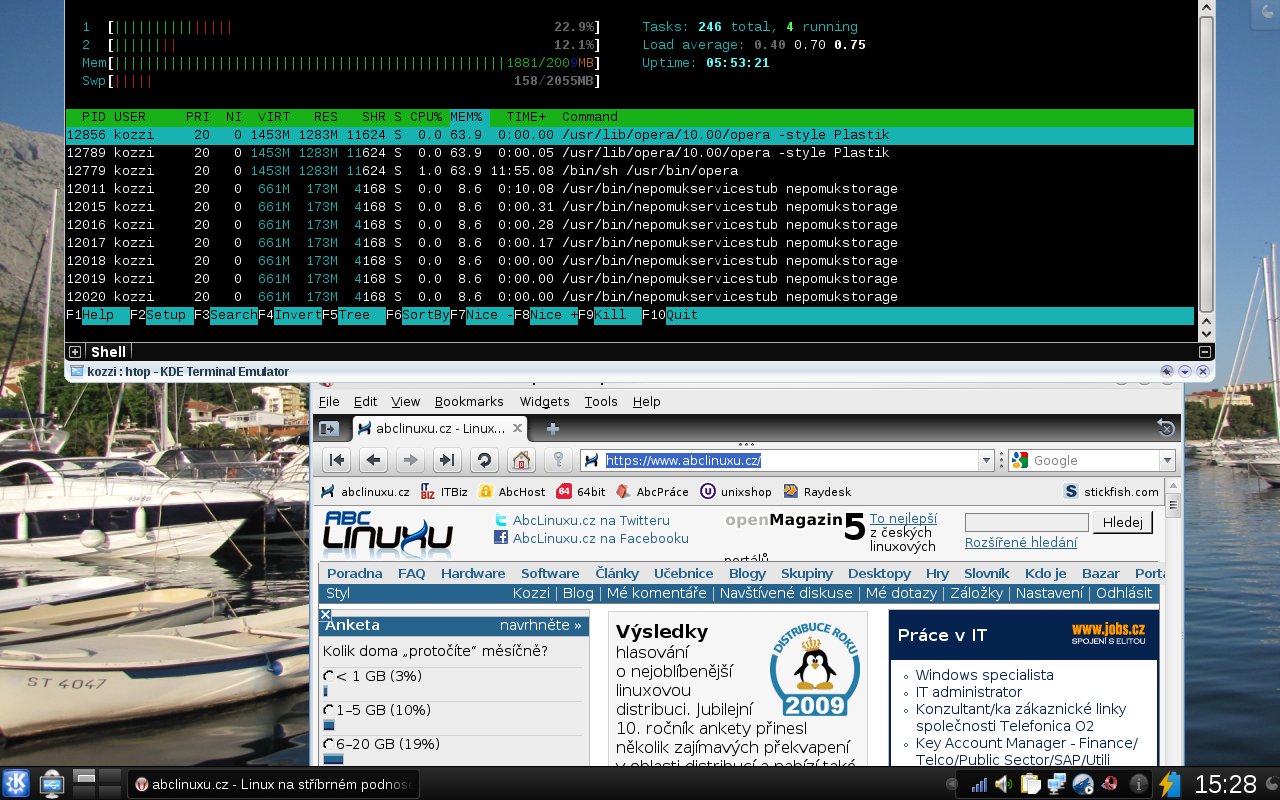
Task: Close the abclinuxu.cz tab
Action: coord(517,428)
